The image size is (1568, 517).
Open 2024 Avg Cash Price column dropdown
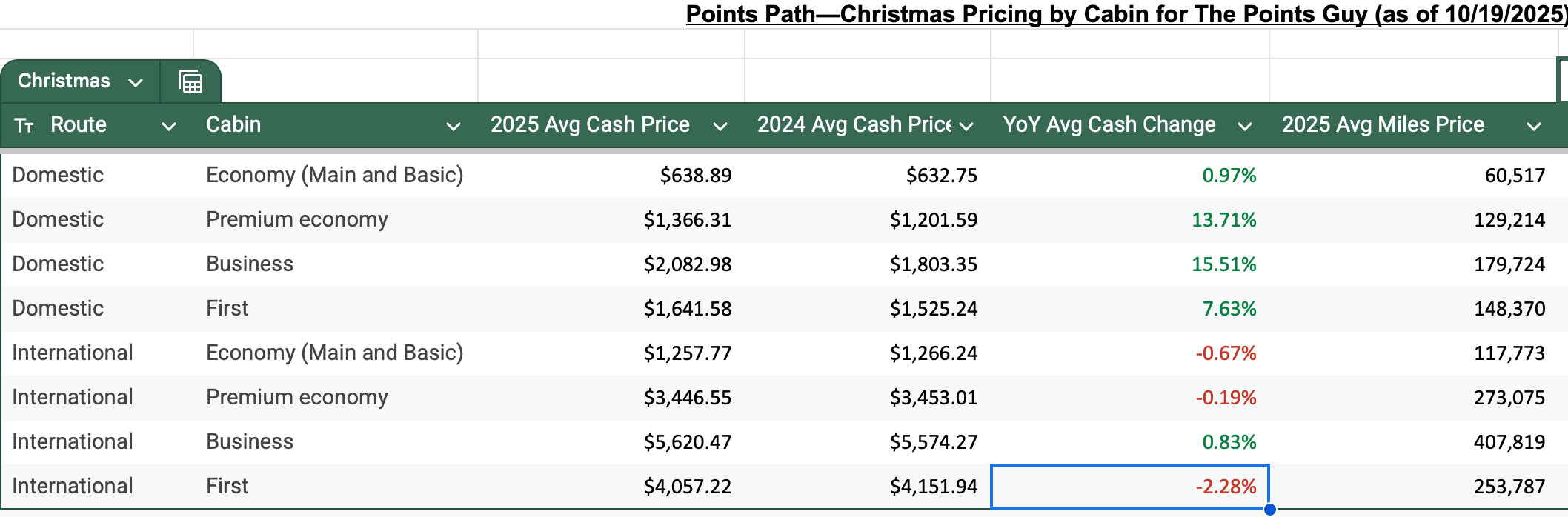(x=966, y=127)
